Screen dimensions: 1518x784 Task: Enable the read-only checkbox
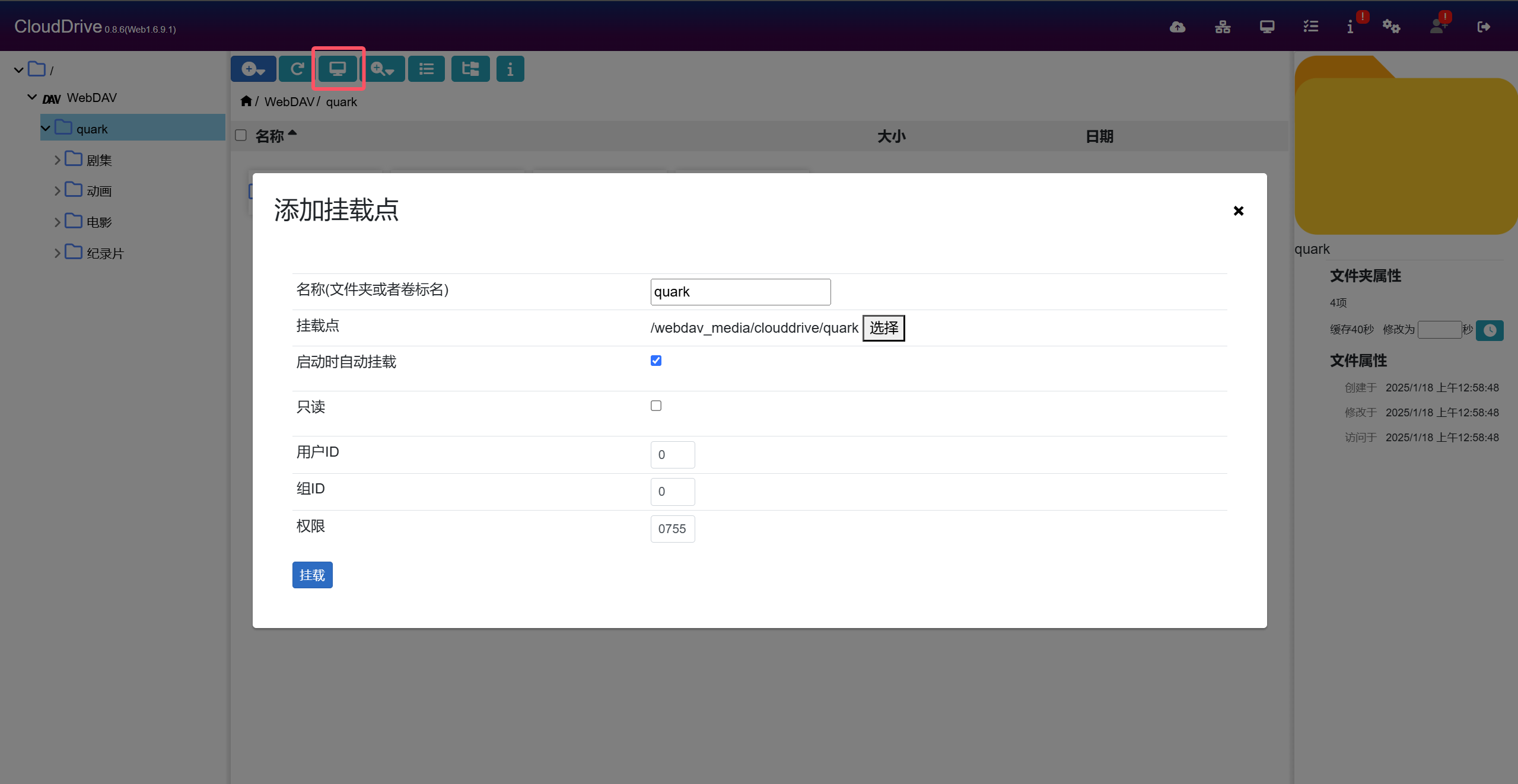click(x=655, y=406)
